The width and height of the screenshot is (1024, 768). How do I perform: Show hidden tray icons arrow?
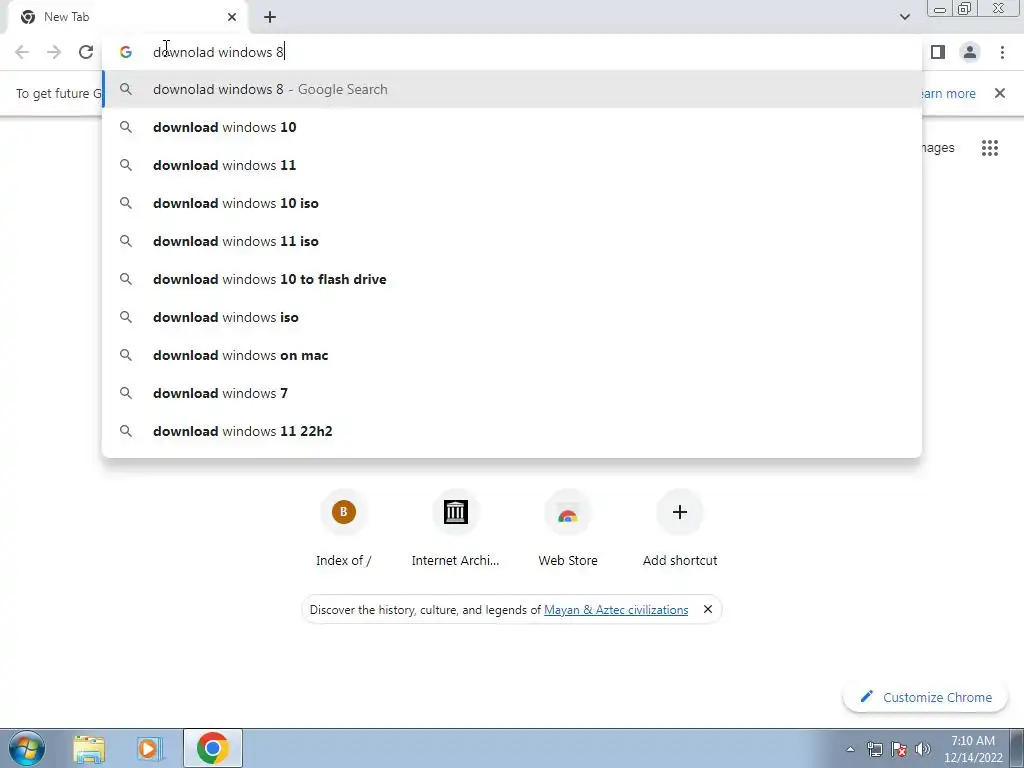850,749
